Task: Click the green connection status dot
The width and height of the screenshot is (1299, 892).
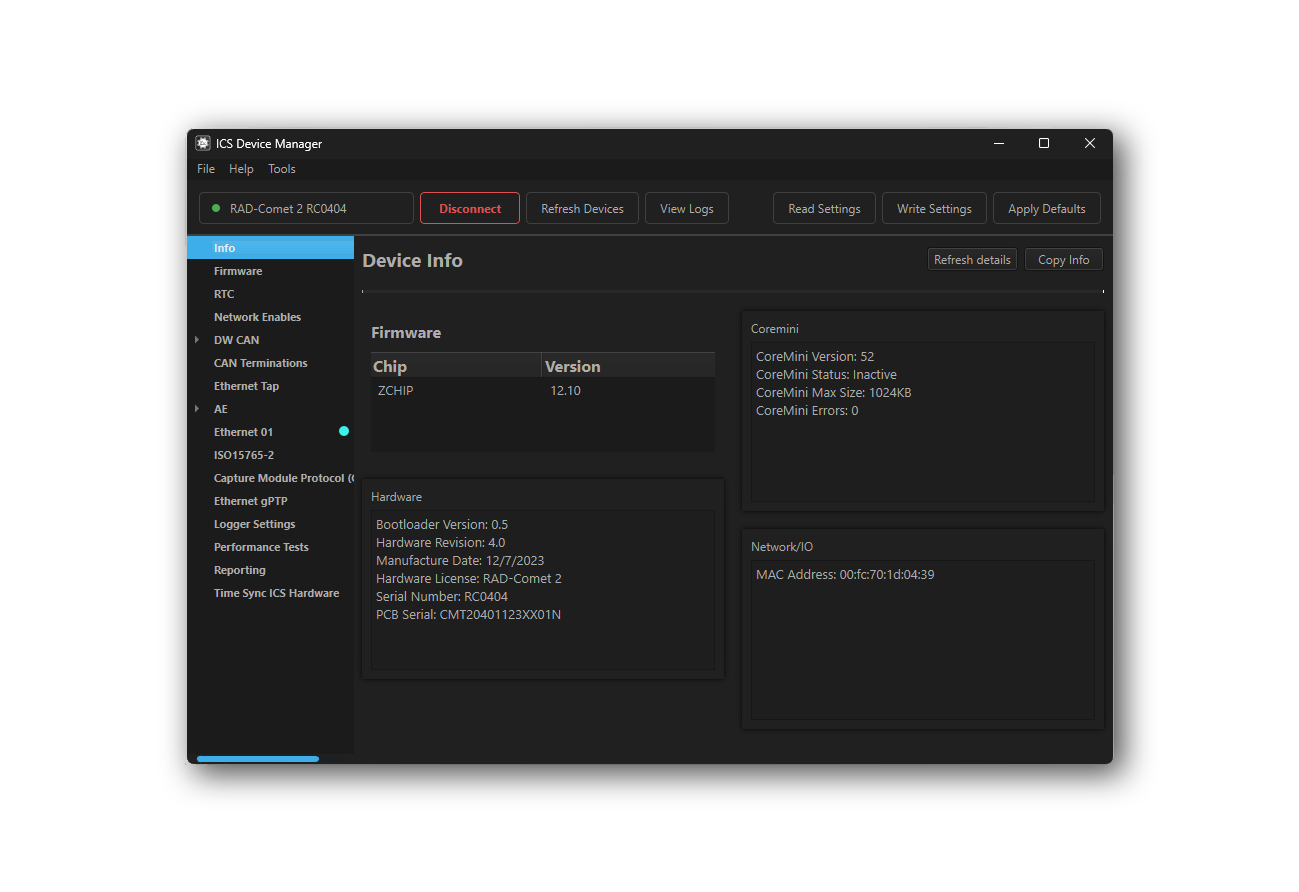Action: click(216, 208)
